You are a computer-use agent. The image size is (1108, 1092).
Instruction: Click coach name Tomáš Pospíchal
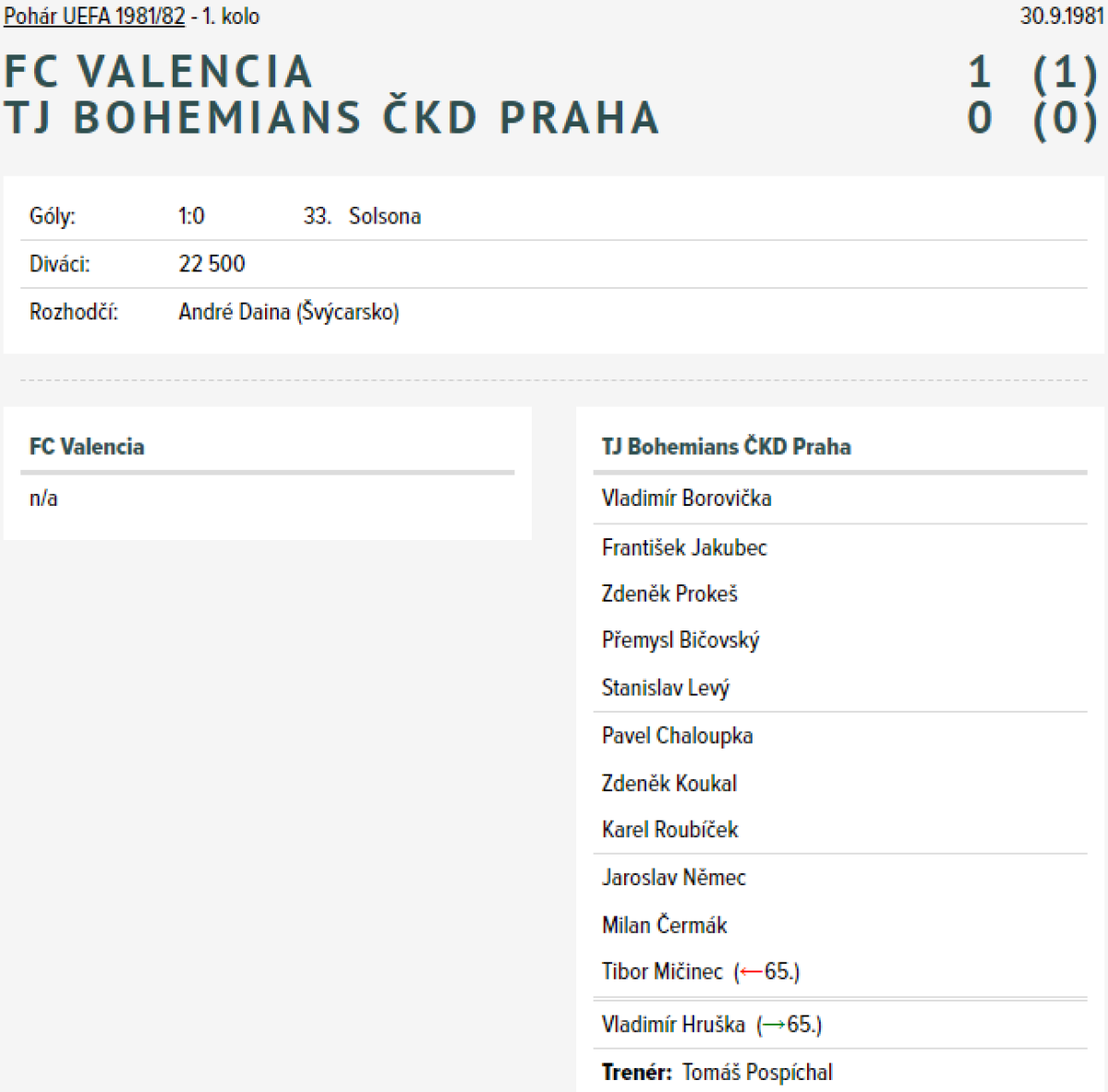pyautogui.click(x=757, y=1073)
